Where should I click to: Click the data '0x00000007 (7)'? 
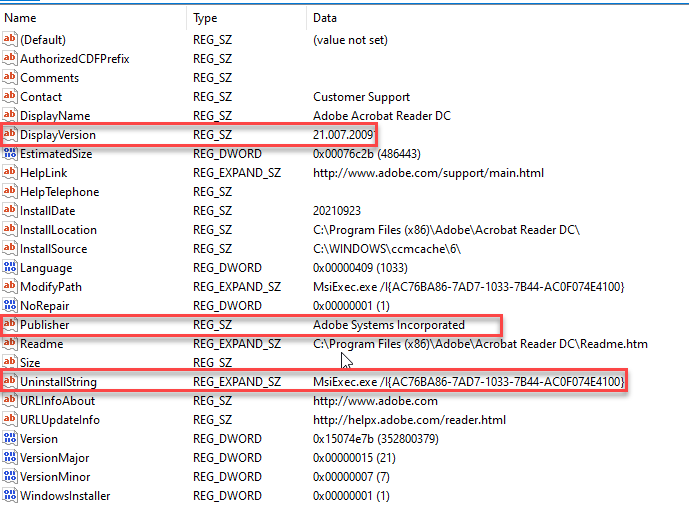click(351, 477)
